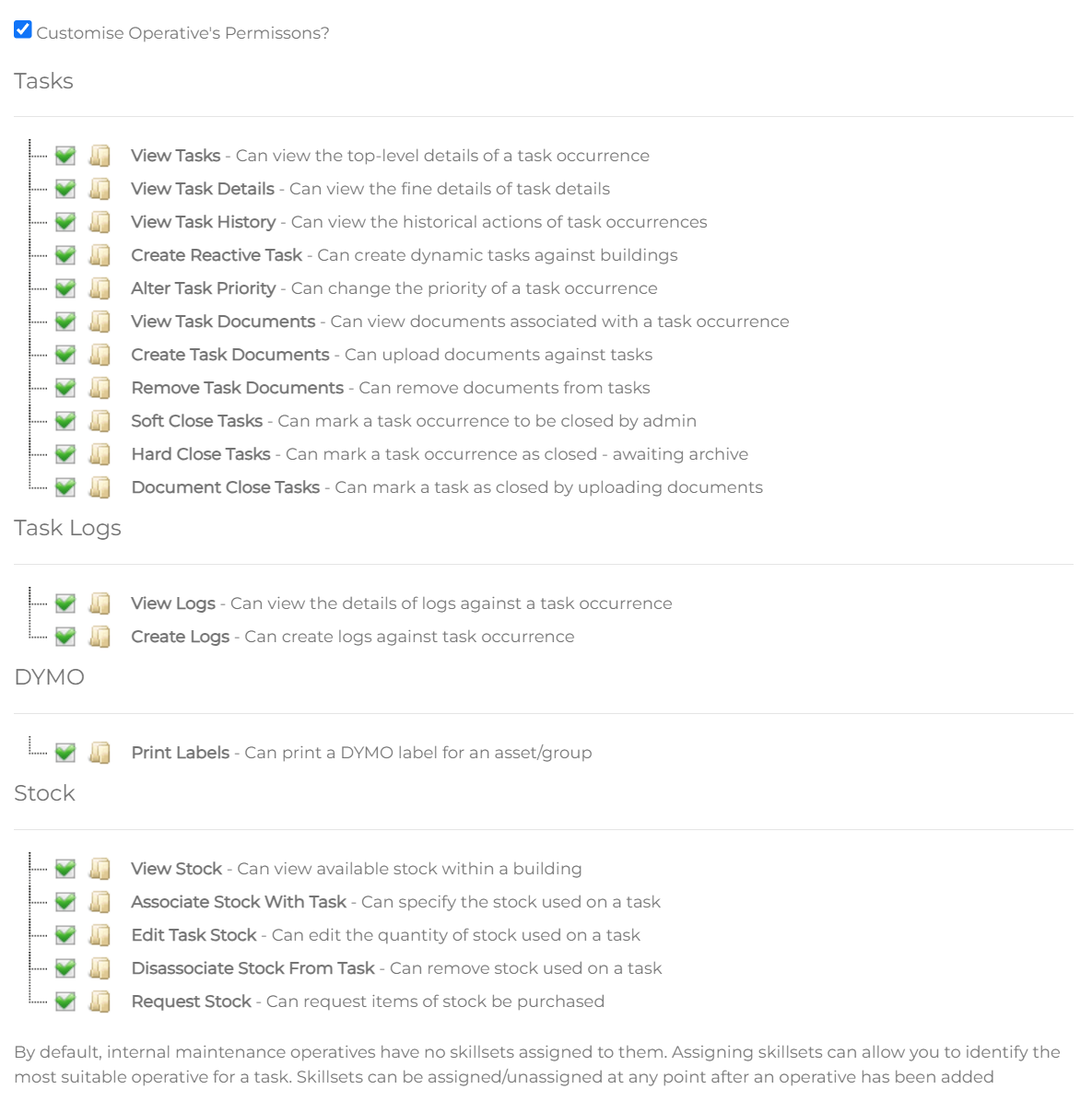This screenshot has height=1101, width=1092.
Task: Disable Document Close Tasks permission
Action: click(65, 486)
